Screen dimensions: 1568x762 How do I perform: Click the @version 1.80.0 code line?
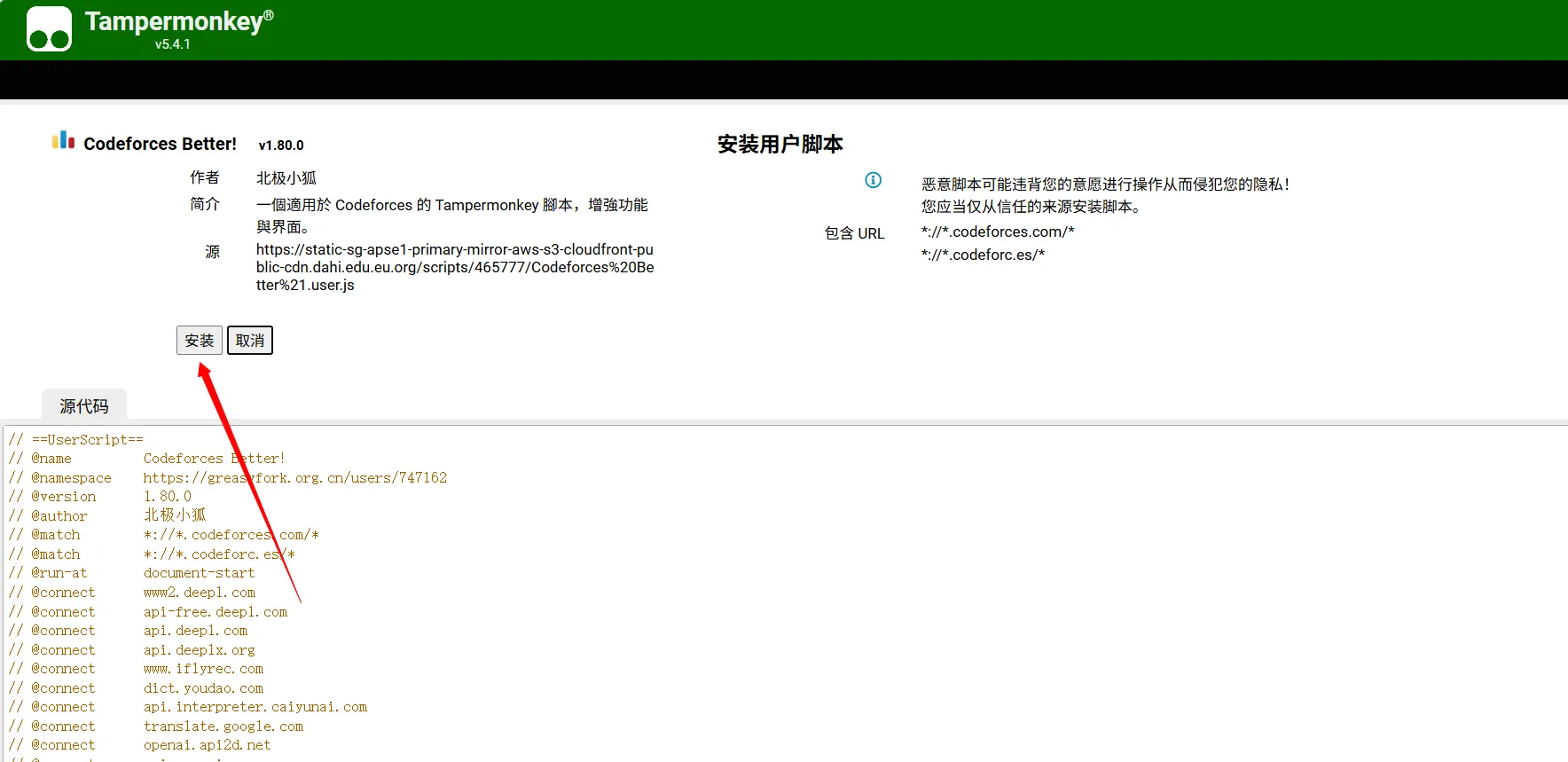[100, 497]
